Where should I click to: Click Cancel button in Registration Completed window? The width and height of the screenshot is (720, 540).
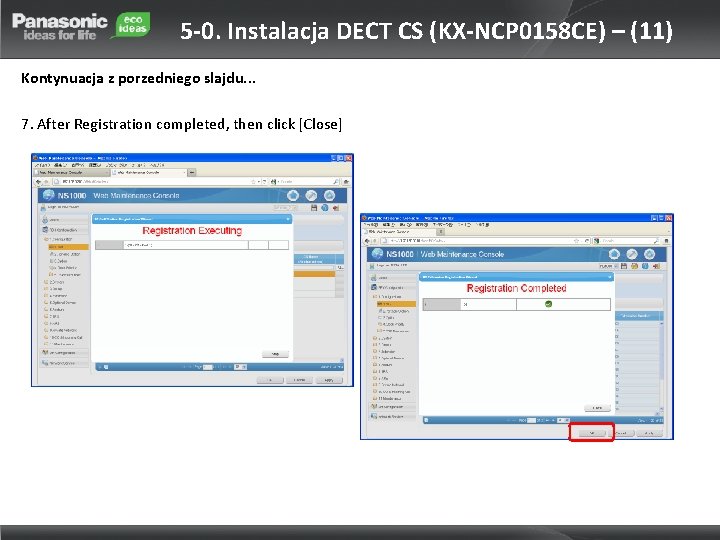(621, 433)
